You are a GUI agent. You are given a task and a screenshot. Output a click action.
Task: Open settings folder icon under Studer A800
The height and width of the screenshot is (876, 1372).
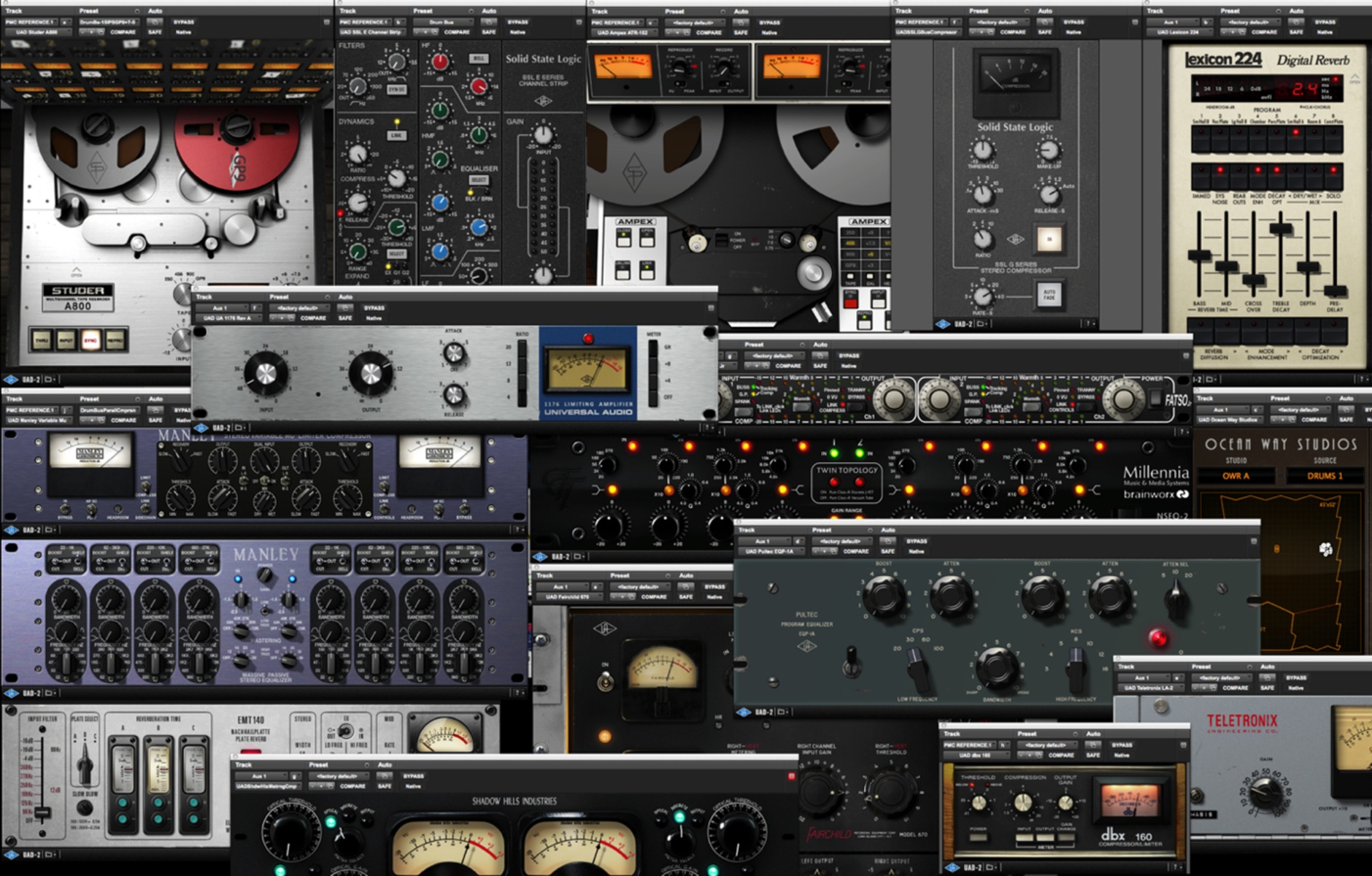[x=50, y=380]
